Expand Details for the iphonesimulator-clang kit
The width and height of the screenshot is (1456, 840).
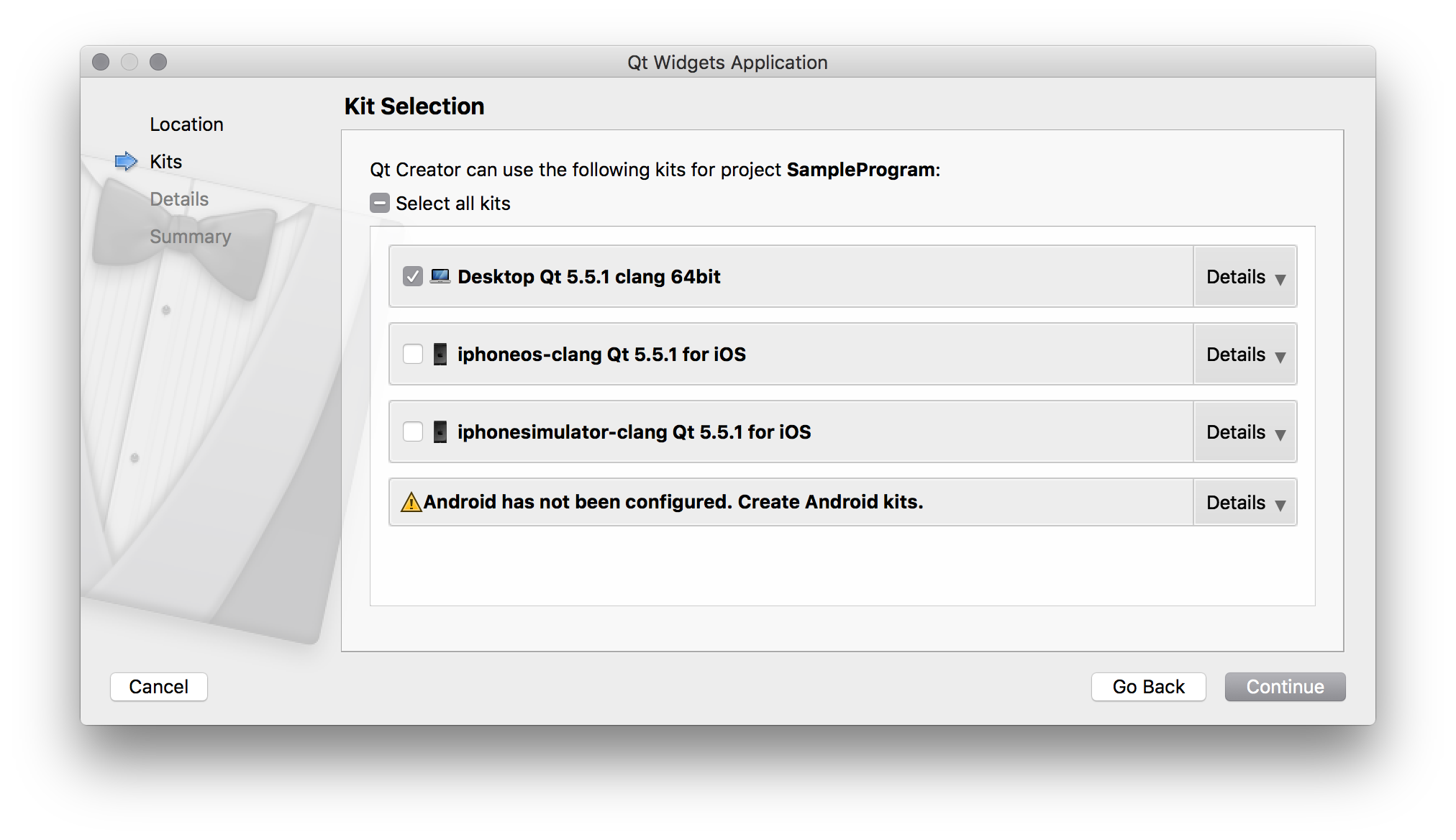tap(1245, 432)
